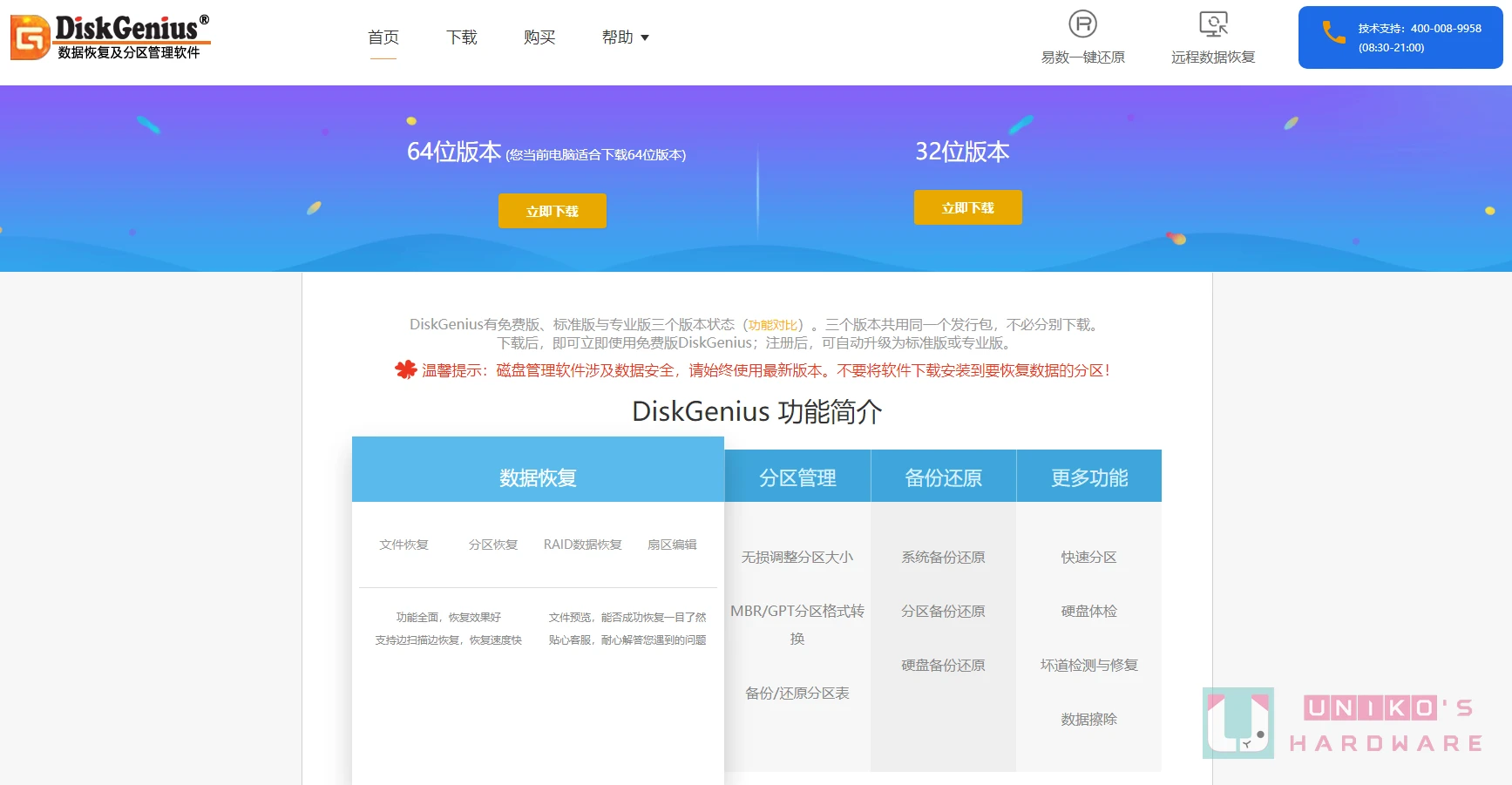This screenshot has width=1512, height=785.
Task: Open the 易数一键还原 icon
Action: 1082,24
